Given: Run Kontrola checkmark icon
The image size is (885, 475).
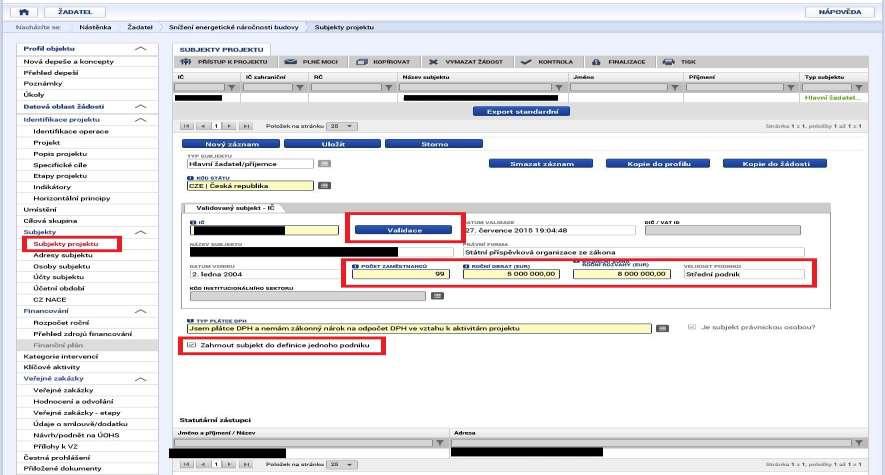Looking at the screenshot, I should point(526,61).
